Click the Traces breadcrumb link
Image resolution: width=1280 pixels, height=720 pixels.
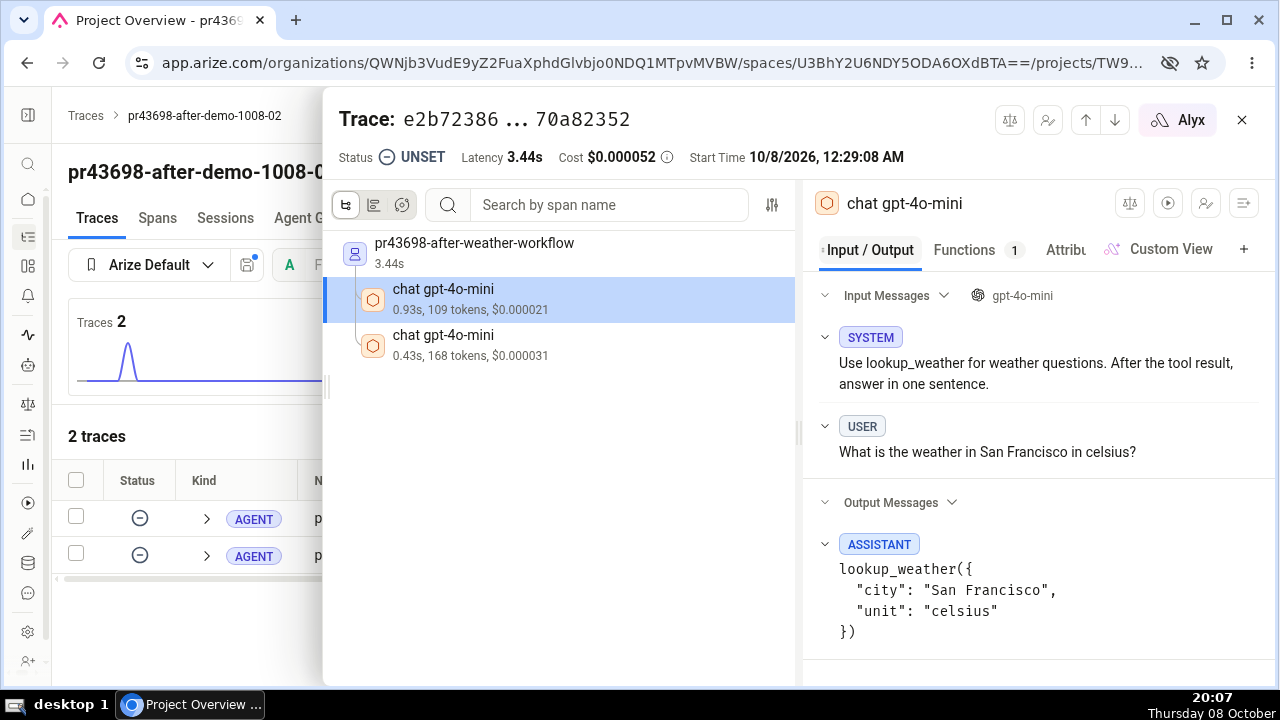tap(86, 116)
